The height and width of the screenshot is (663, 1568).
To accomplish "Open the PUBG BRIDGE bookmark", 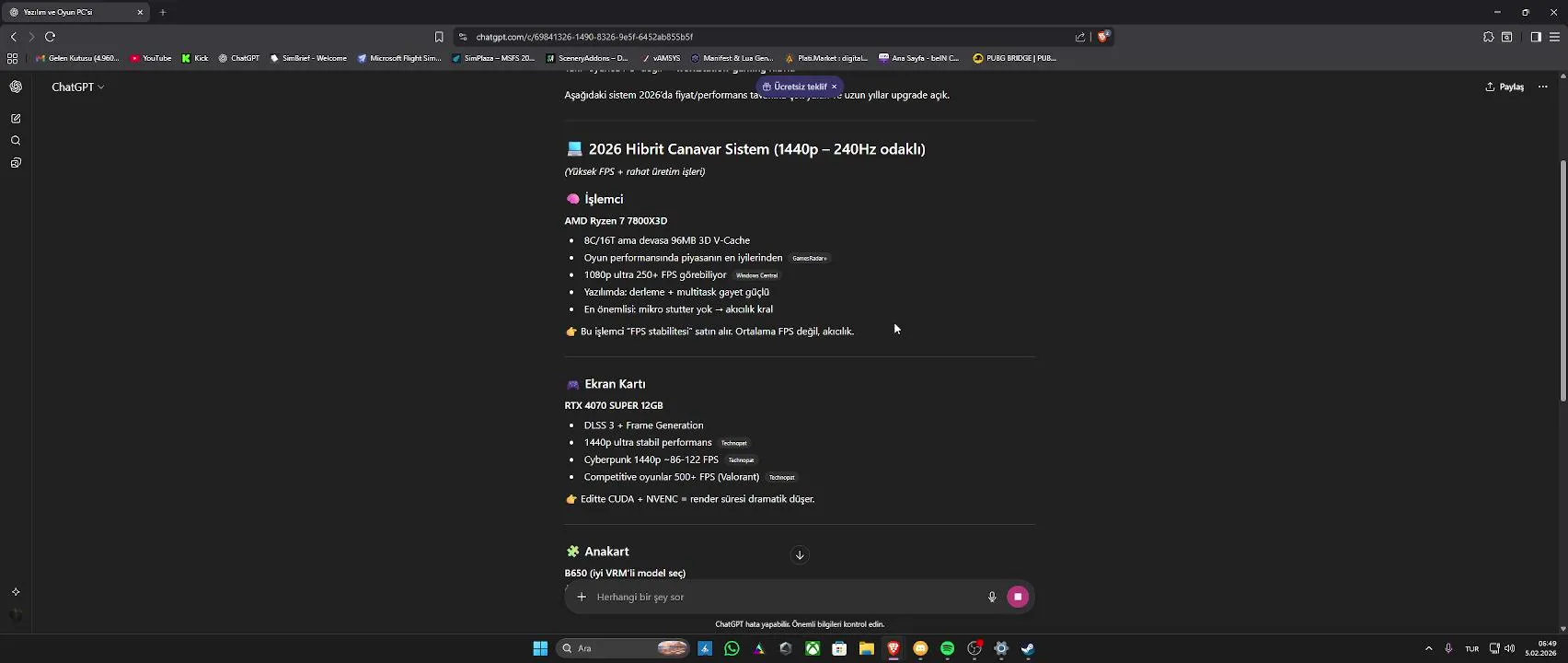I will pos(1015,58).
